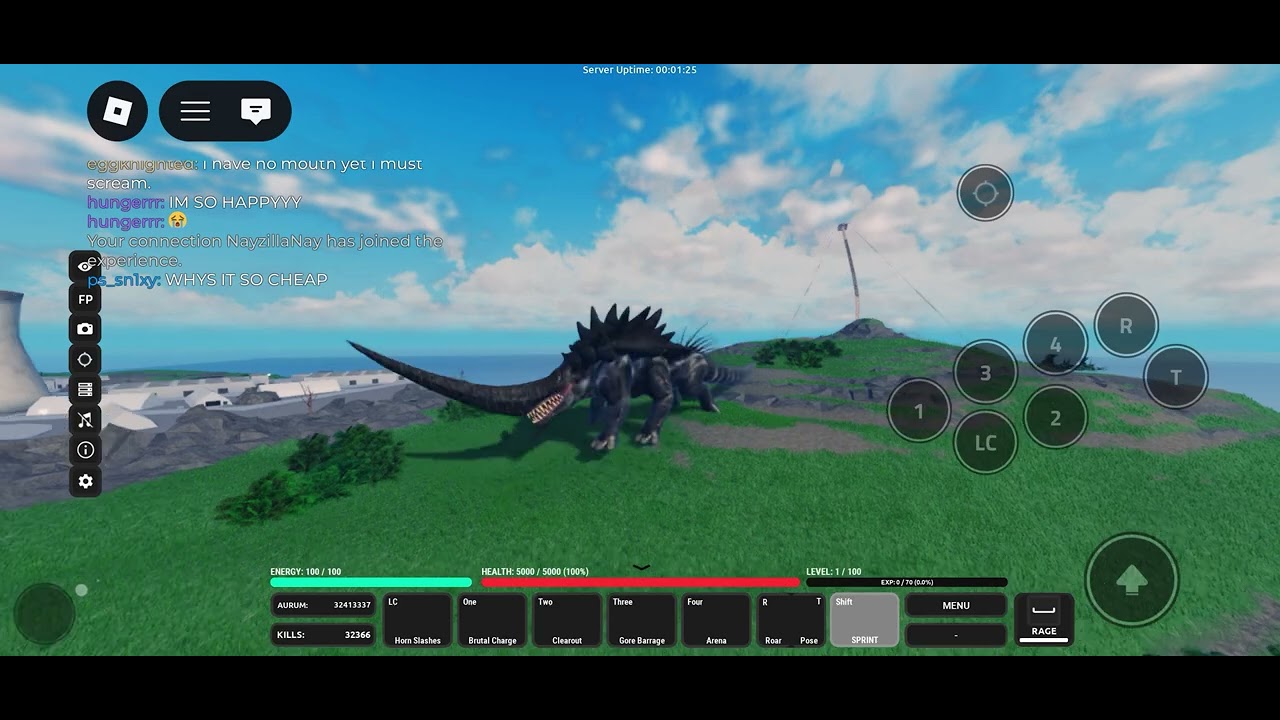Activate the Horn Slashes ability slot

[x=418, y=620]
